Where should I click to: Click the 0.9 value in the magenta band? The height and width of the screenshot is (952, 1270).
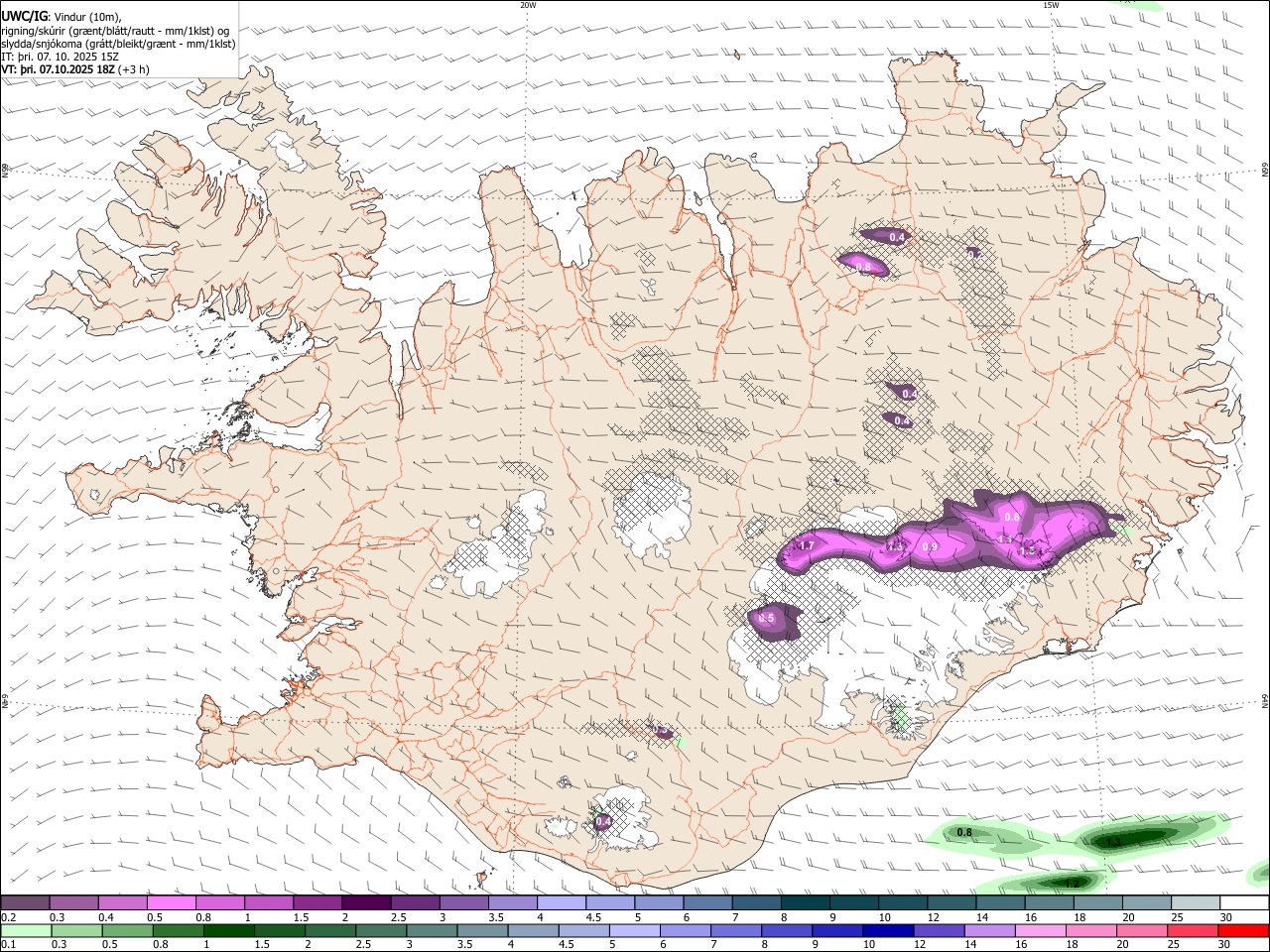(930, 546)
